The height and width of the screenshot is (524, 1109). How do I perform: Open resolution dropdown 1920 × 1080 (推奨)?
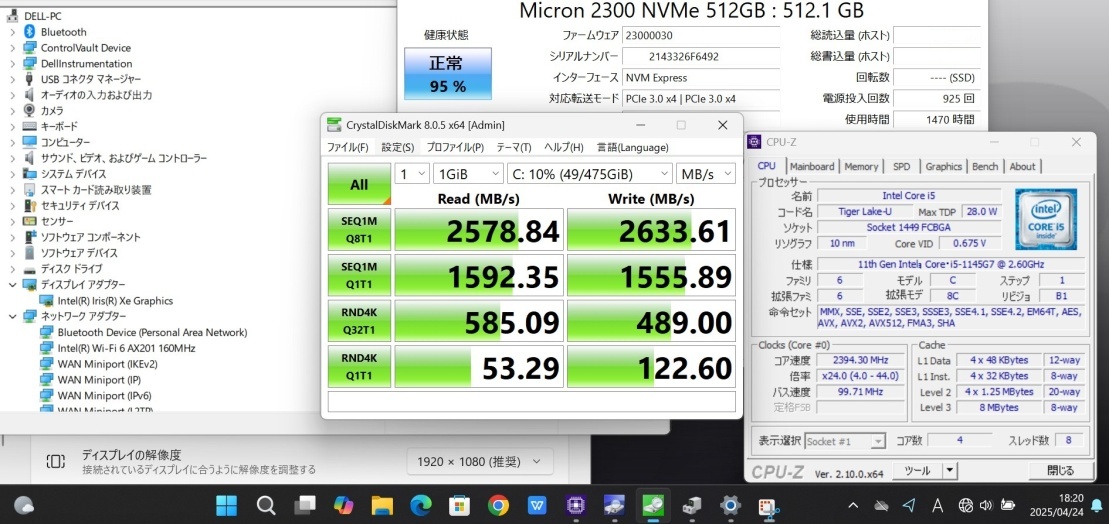click(x=479, y=462)
